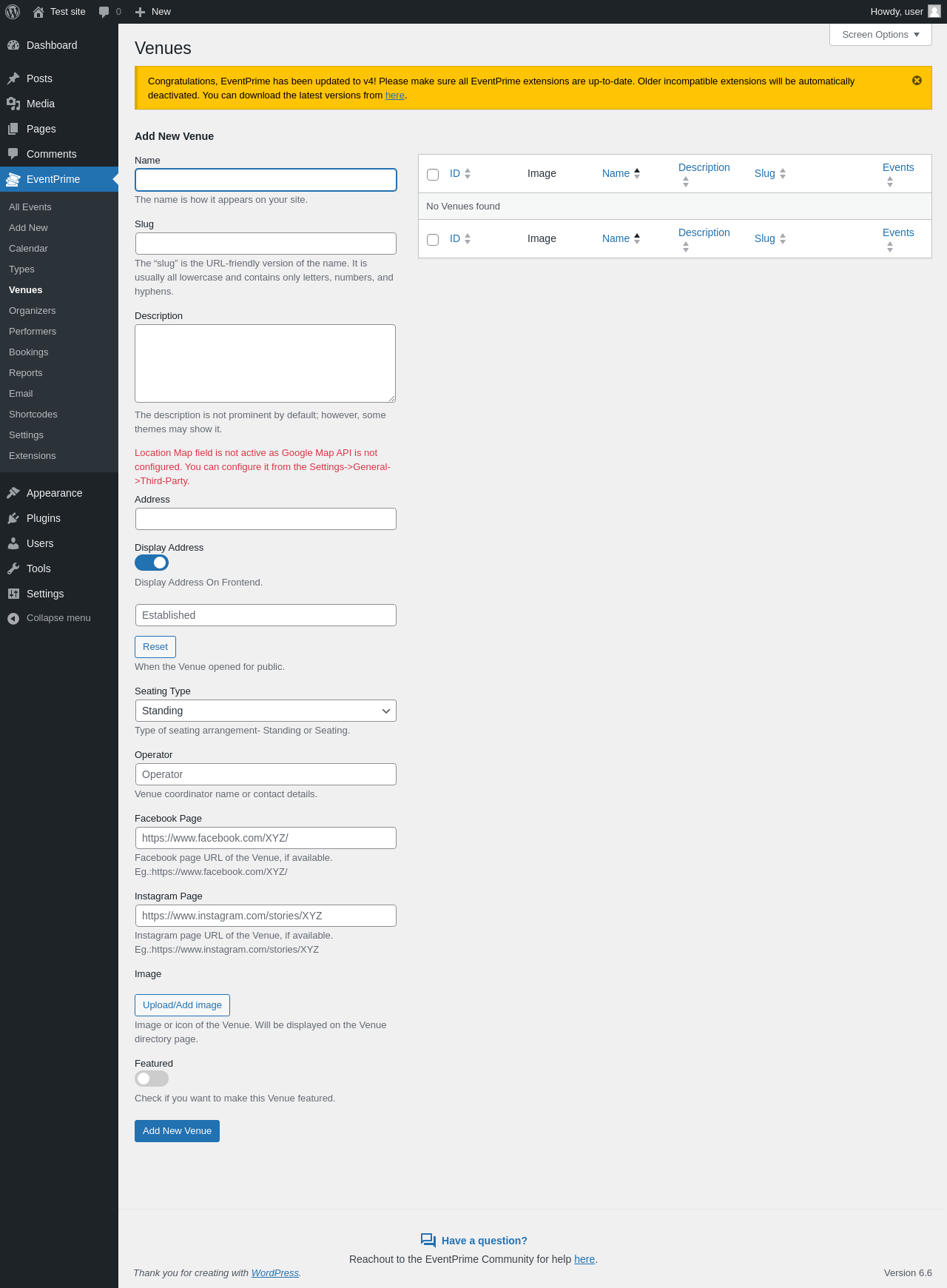Click the Upload/Add image button
Viewport: 947px width, 1288px height.
tap(182, 1005)
